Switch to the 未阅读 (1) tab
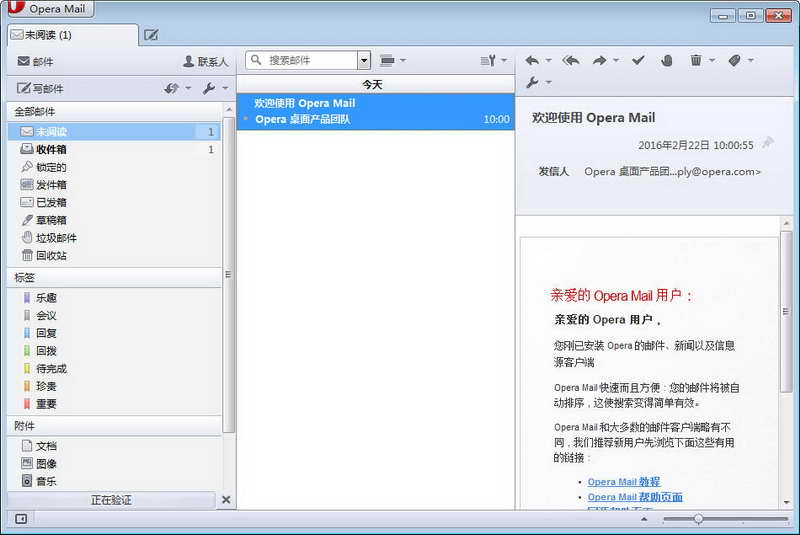This screenshot has width=800, height=535. click(x=72, y=35)
